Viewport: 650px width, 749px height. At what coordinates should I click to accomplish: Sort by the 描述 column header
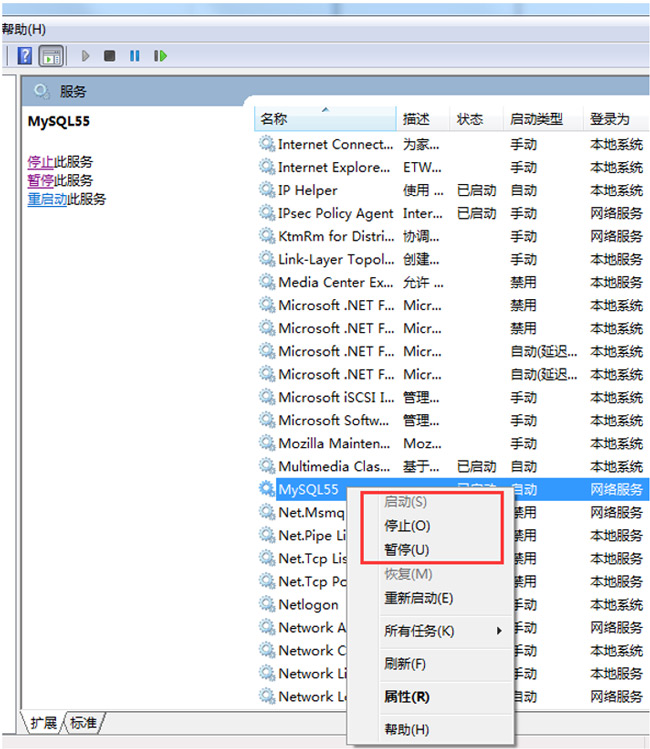[x=423, y=118]
